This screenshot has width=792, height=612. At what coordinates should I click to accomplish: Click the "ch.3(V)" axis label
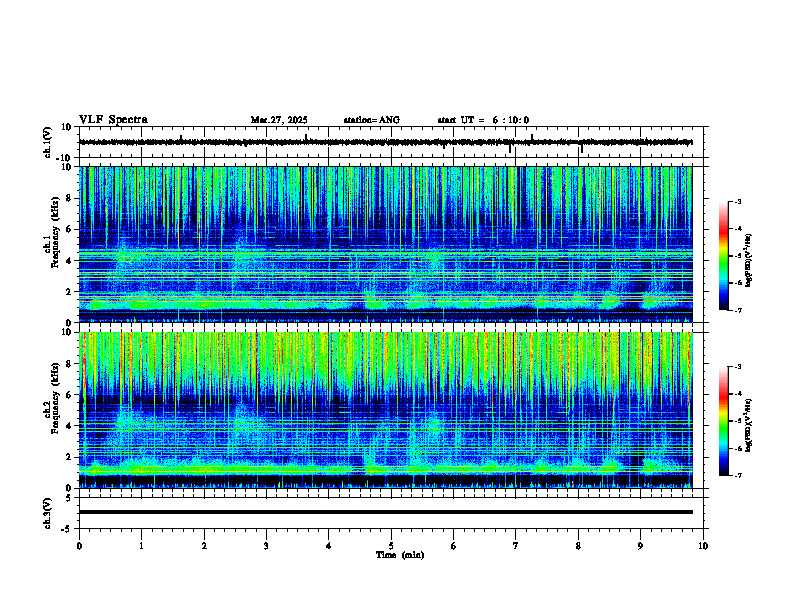[x=48, y=513]
